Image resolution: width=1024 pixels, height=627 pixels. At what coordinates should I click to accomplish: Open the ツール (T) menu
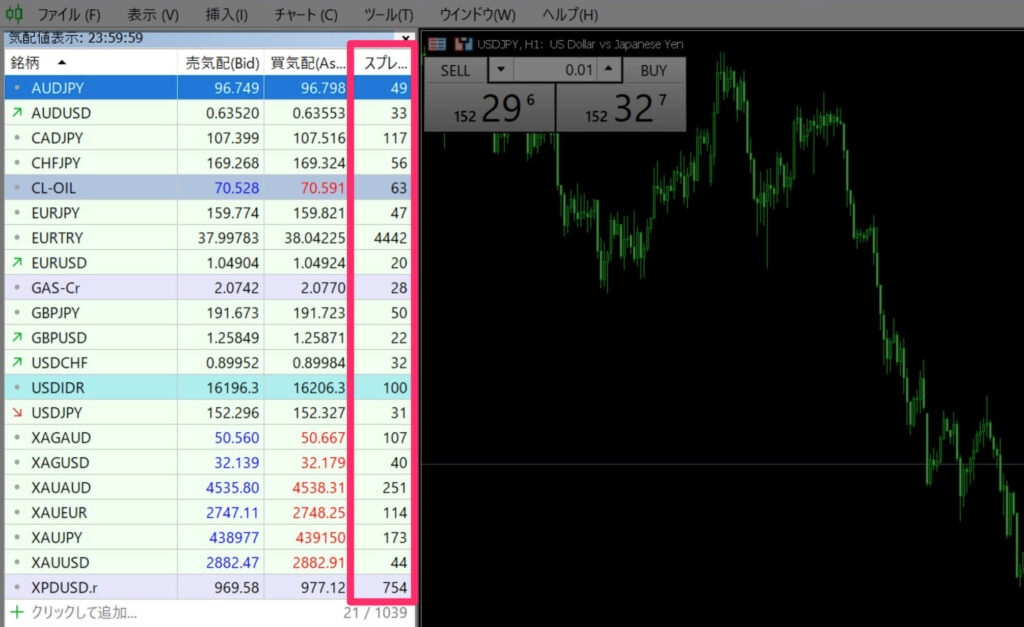pyautogui.click(x=388, y=15)
